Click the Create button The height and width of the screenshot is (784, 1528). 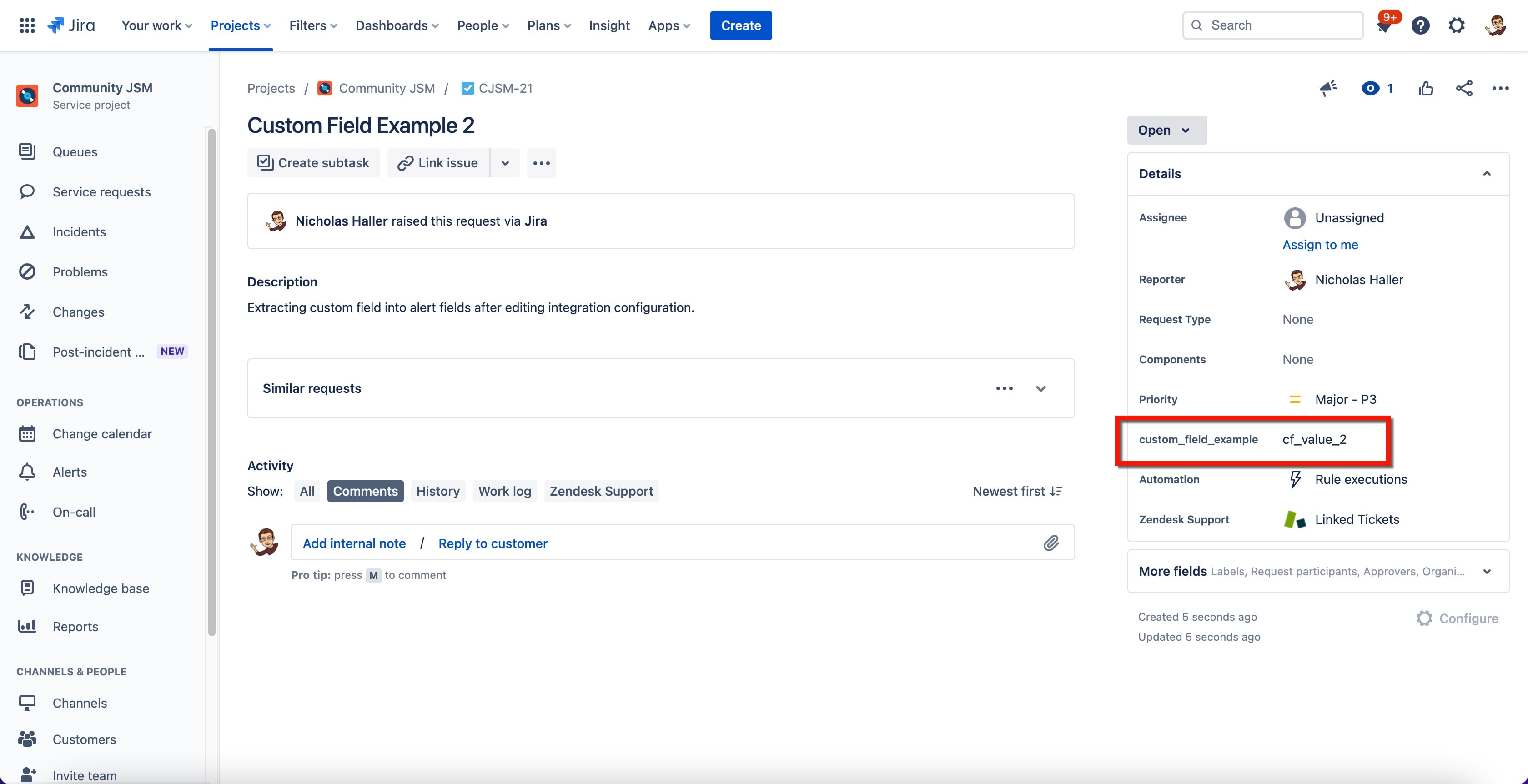(x=741, y=25)
